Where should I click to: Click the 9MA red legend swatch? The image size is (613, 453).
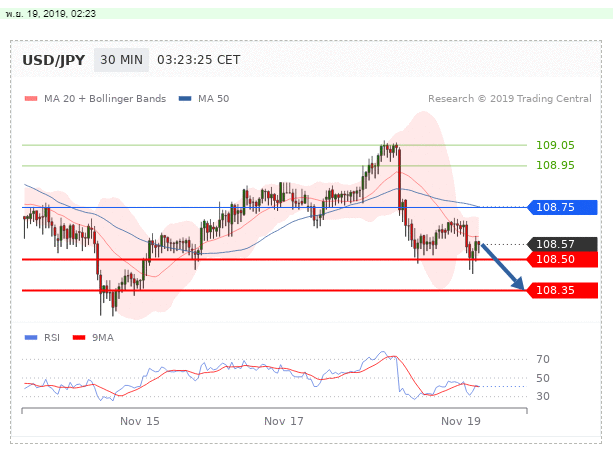tap(79, 337)
